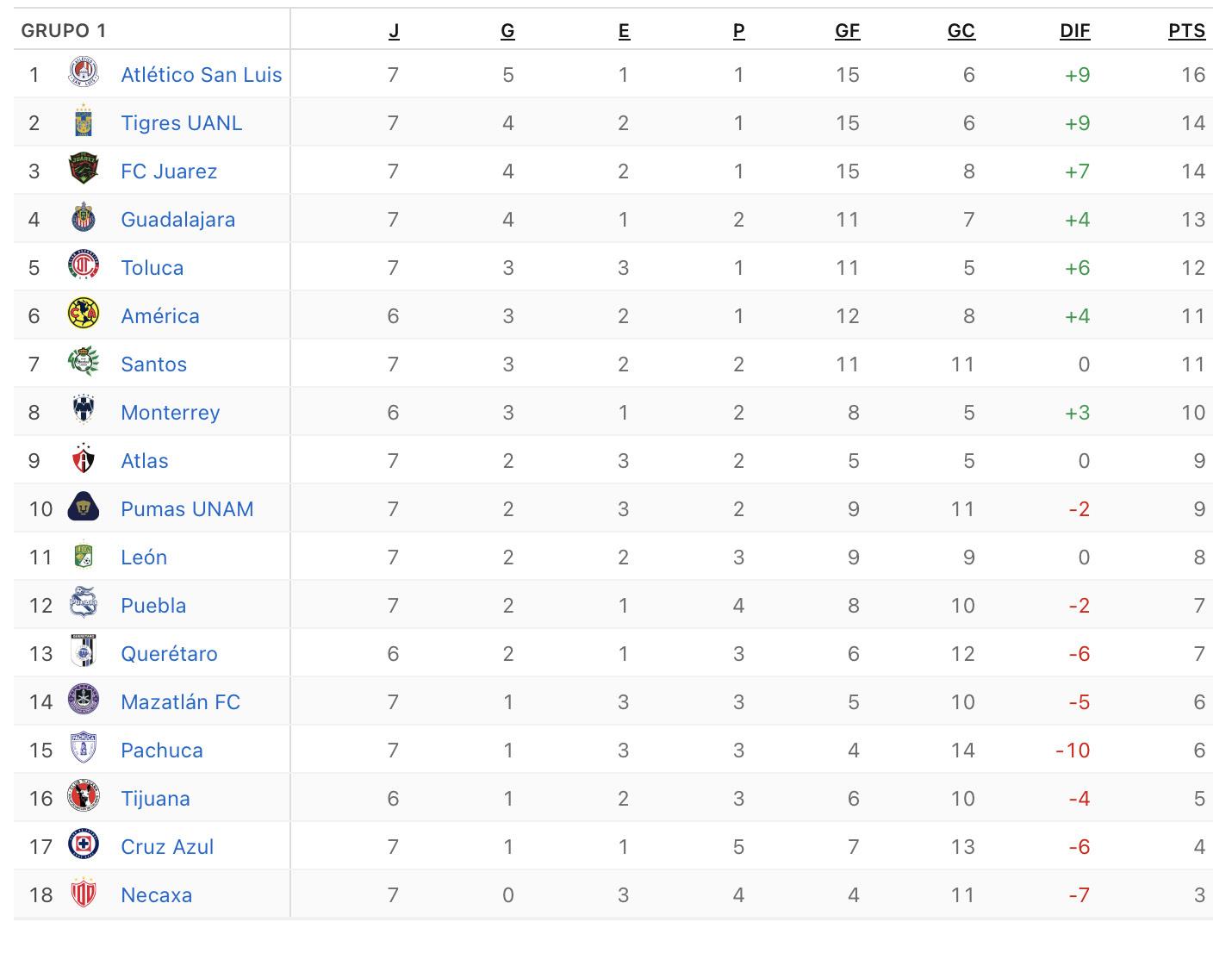Click the Cruz Azul team badge
This screenshot has width=1232, height=953.
(84, 846)
